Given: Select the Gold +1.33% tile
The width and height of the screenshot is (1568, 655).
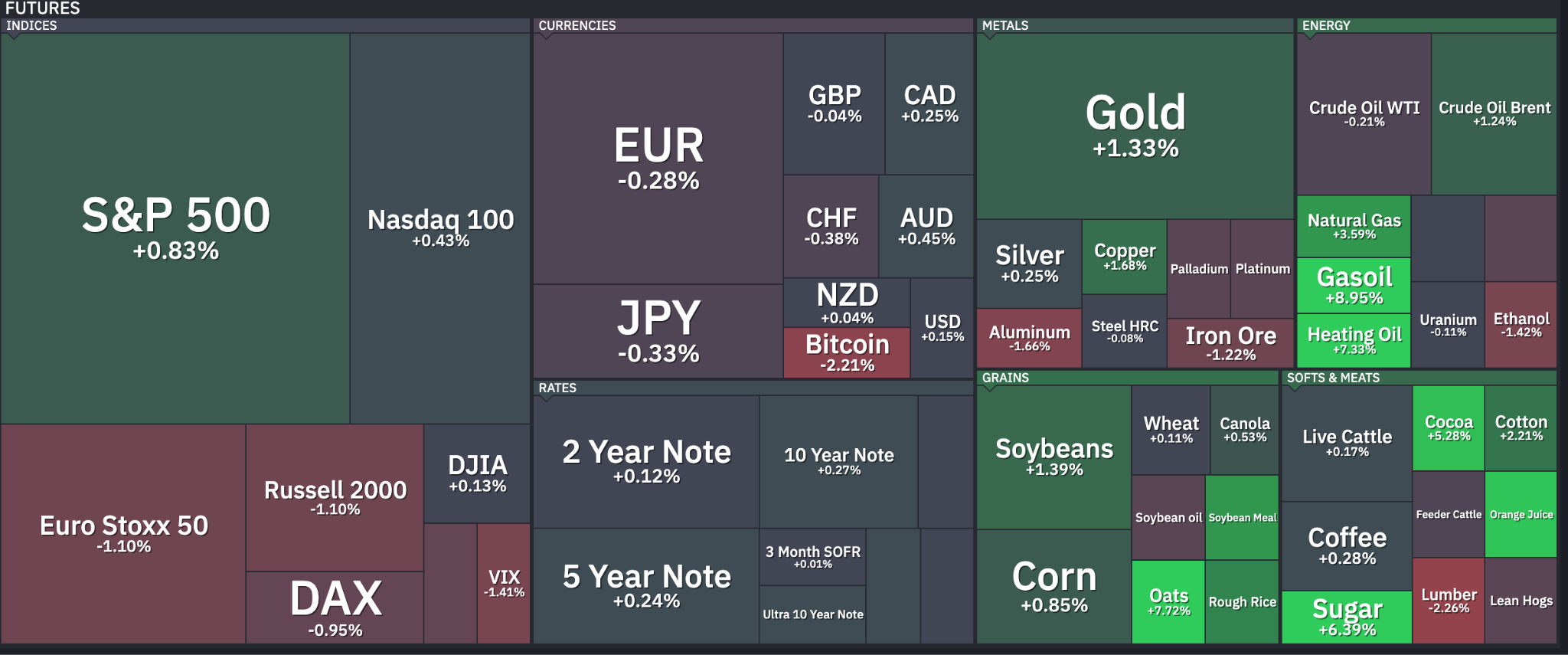Looking at the screenshot, I should pos(1135,126).
